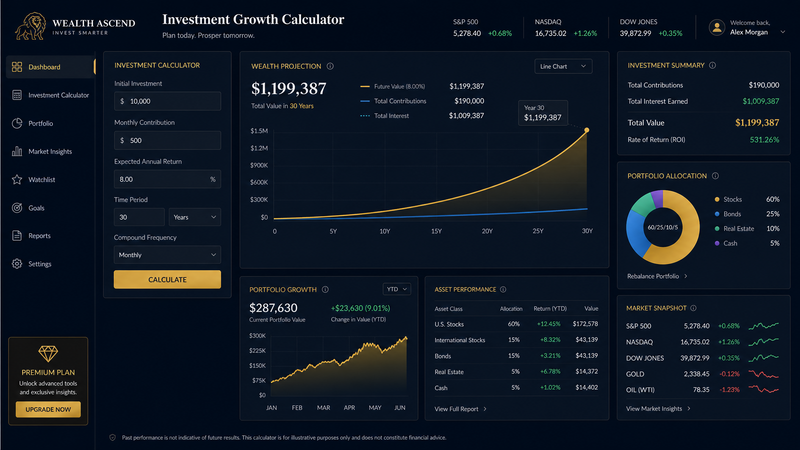This screenshot has height=450, width=800.
Task: Click the Alex Morgan user avatar
Action: tap(717, 28)
